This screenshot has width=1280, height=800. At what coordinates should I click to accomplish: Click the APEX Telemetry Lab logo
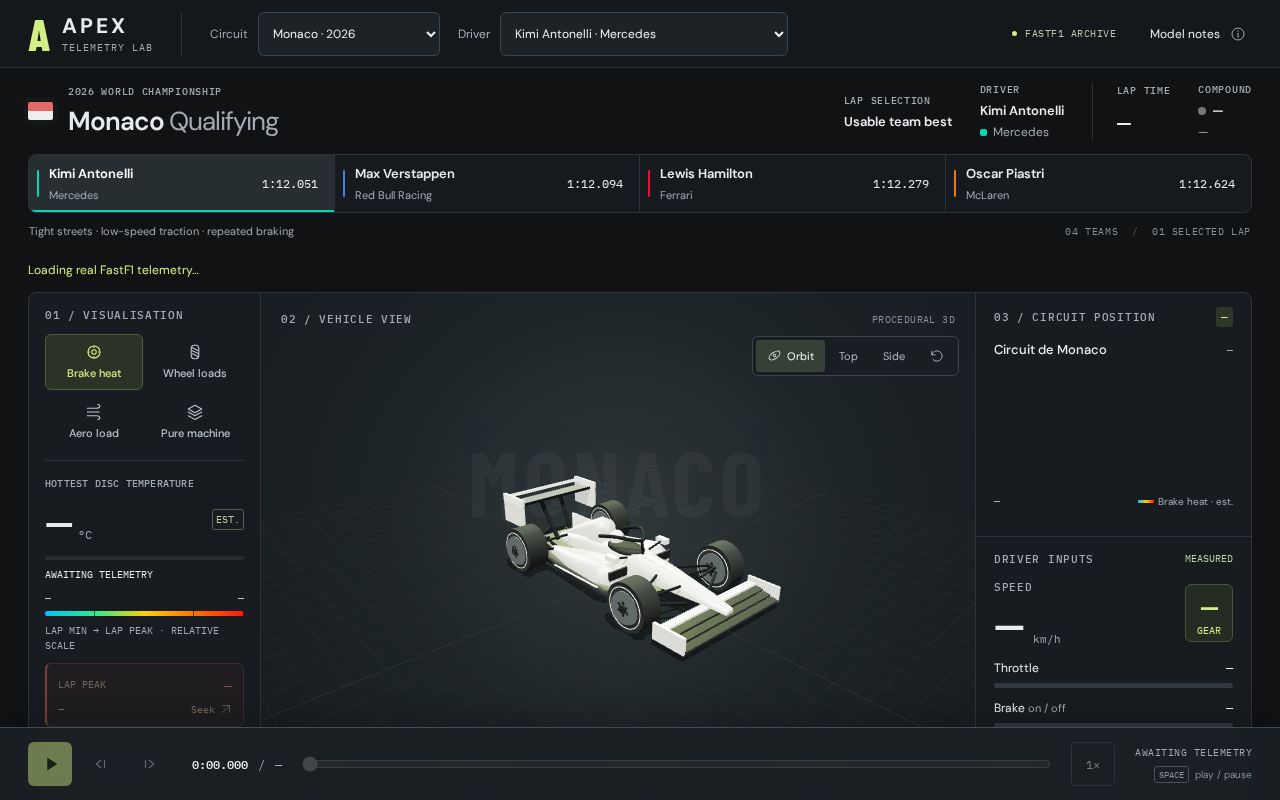coord(90,34)
